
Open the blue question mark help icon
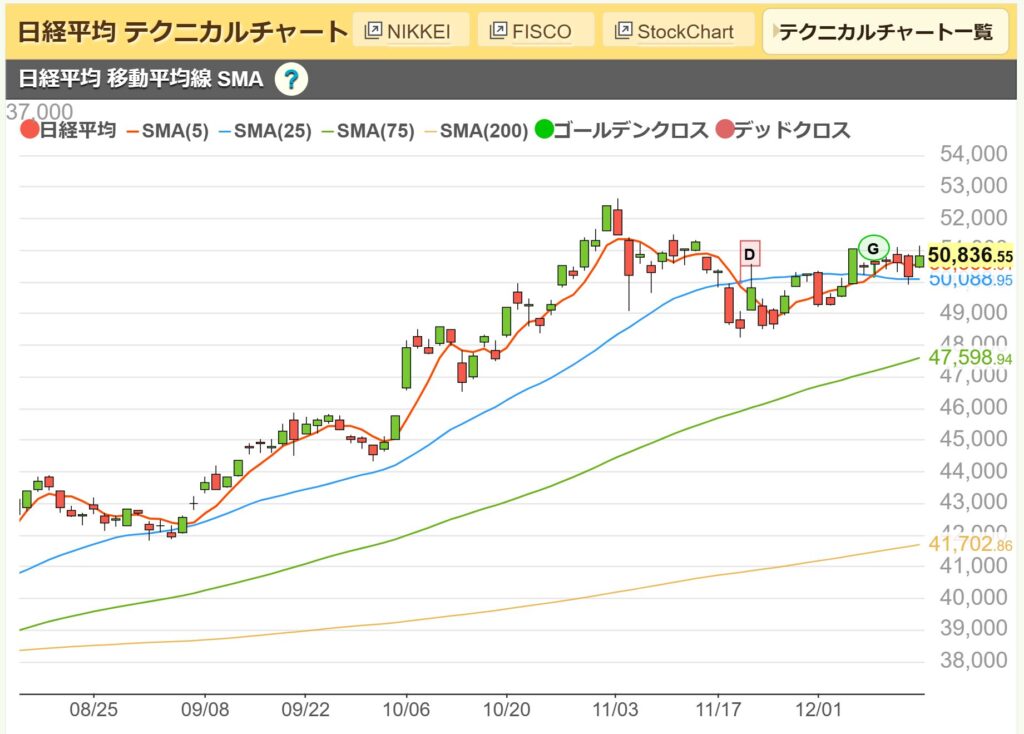pyautogui.click(x=291, y=78)
